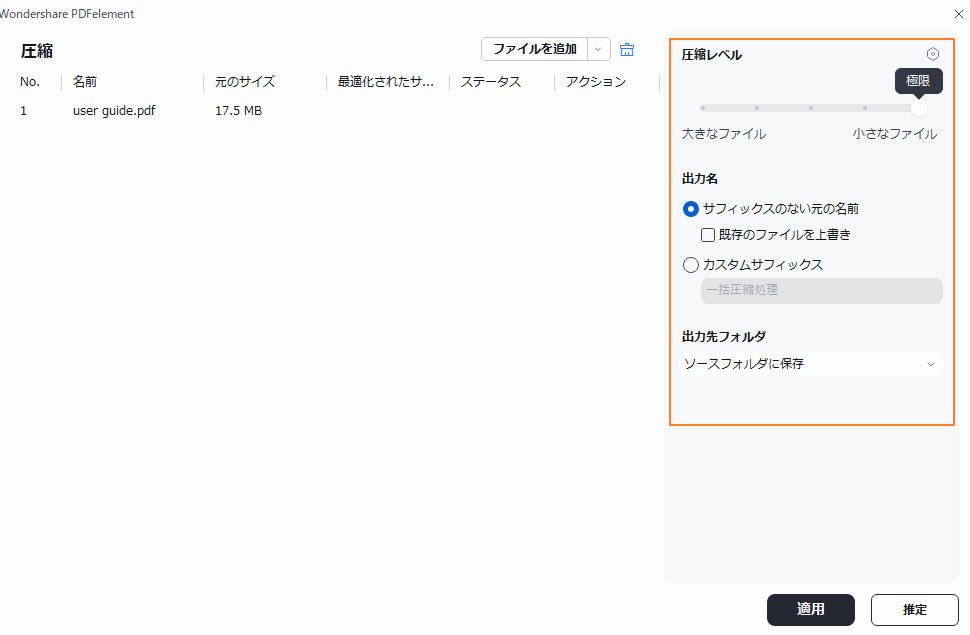Click the アクション column header
Viewport: 970px width, 635px height.
click(x=593, y=82)
